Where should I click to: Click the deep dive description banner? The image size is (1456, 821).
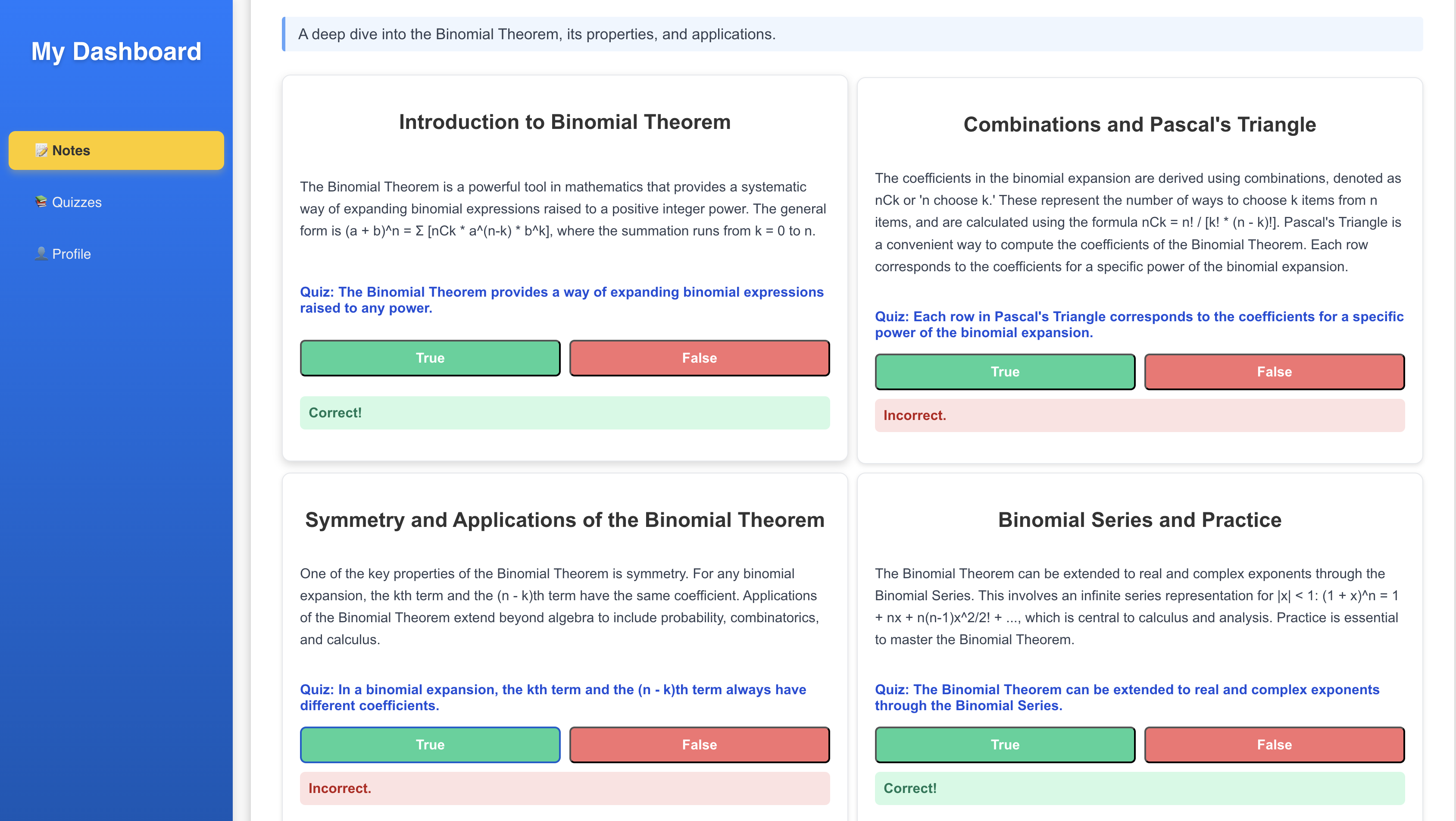point(852,34)
